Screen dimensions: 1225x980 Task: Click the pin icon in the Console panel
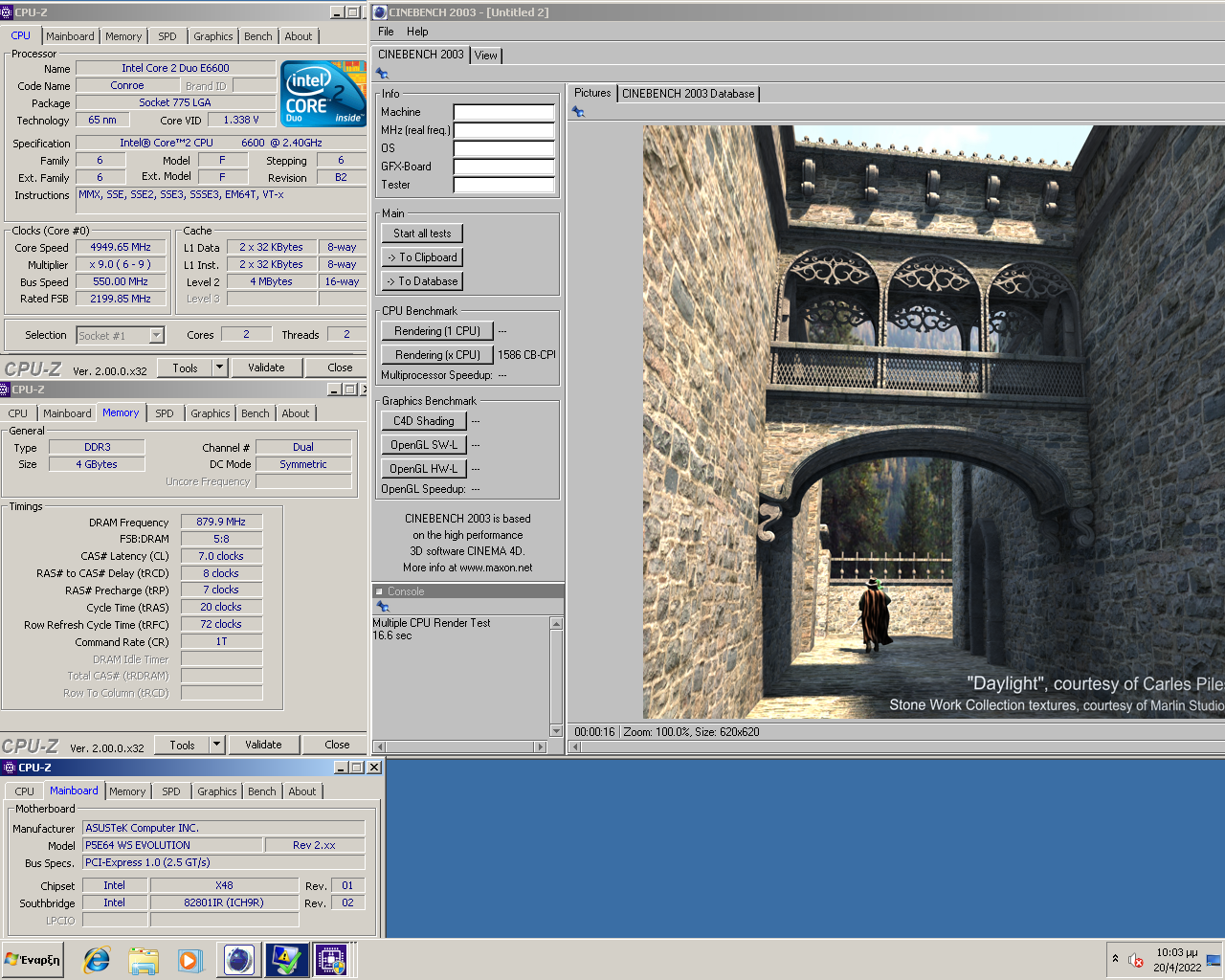pos(383,607)
